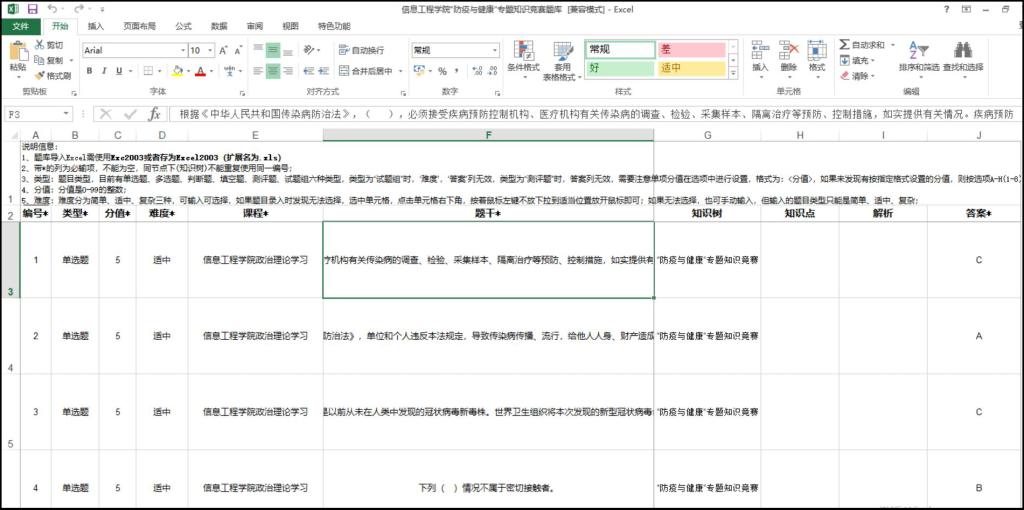Screen dimensions: 1024x510
Task: Toggle Wrap Text (自动换行)
Action: pyautogui.click(x=361, y=50)
